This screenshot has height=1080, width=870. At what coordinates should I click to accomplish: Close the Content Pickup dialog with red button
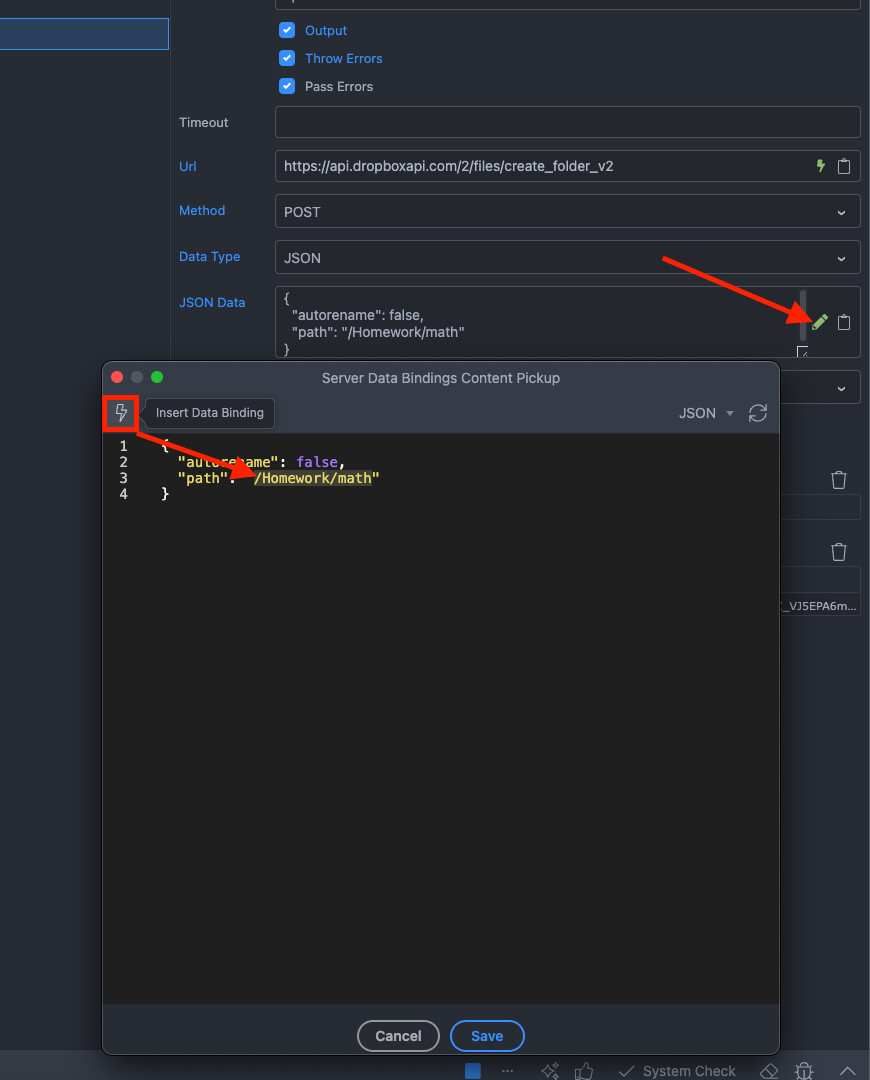(117, 377)
